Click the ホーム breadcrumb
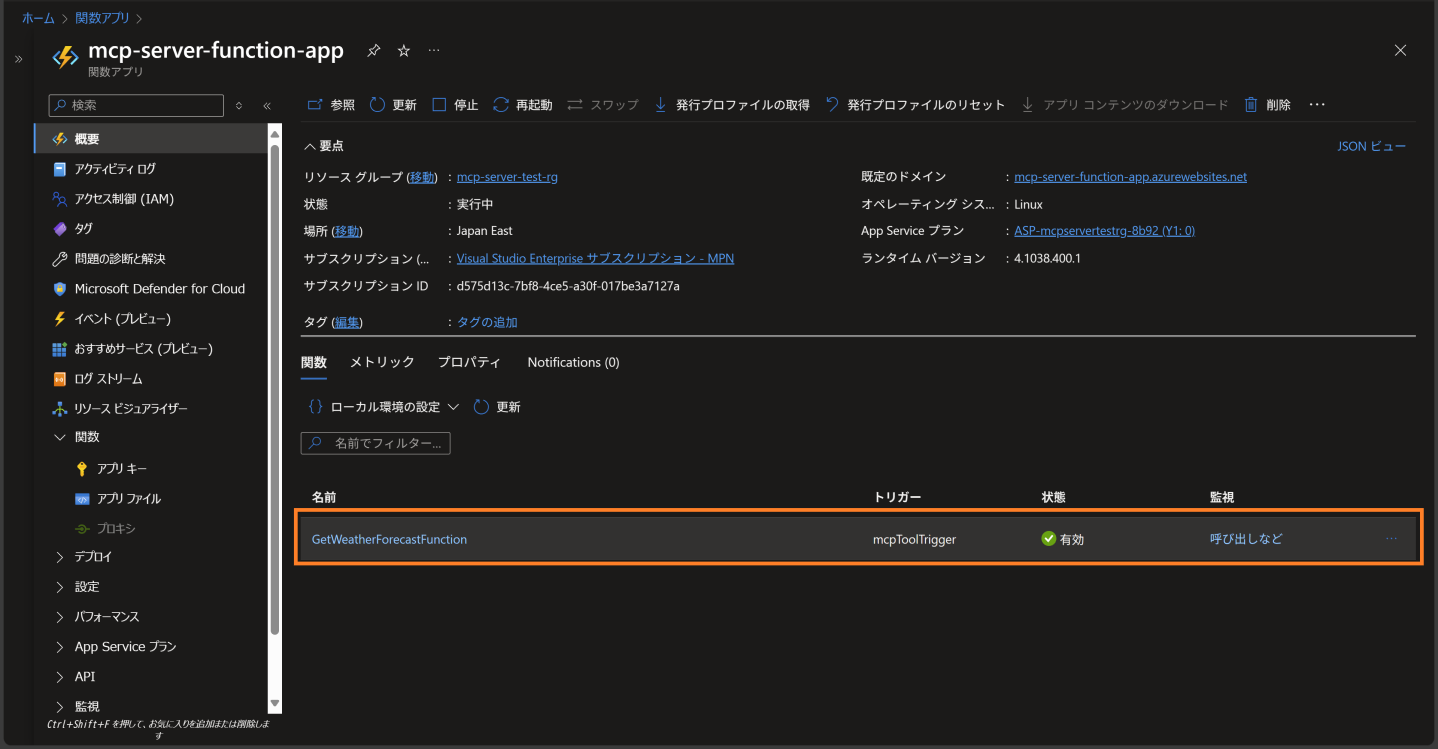 (38, 18)
